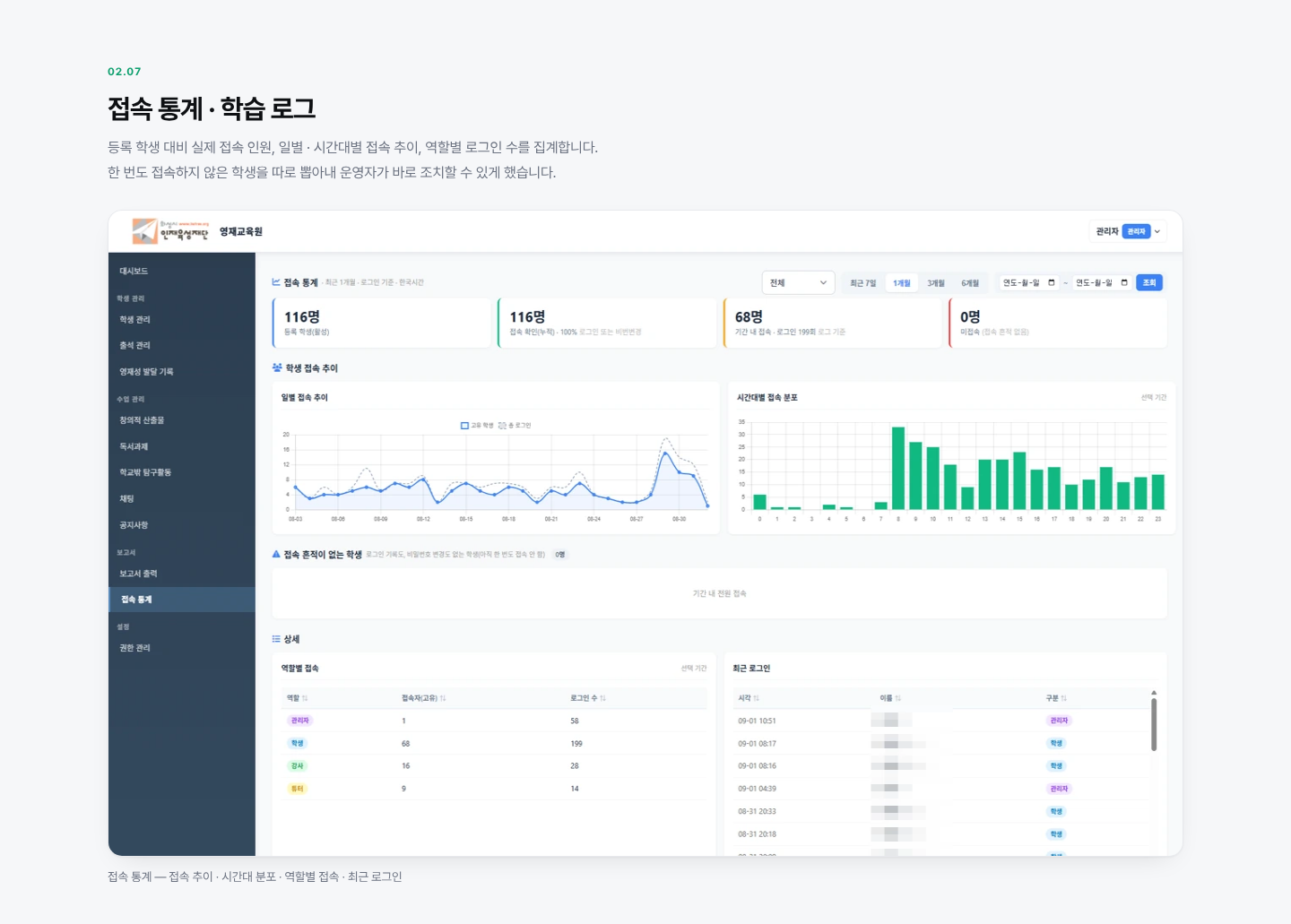Click the 116명 접속 확인(누적) card
Screen dimensions: 1291x924
click(607, 323)
